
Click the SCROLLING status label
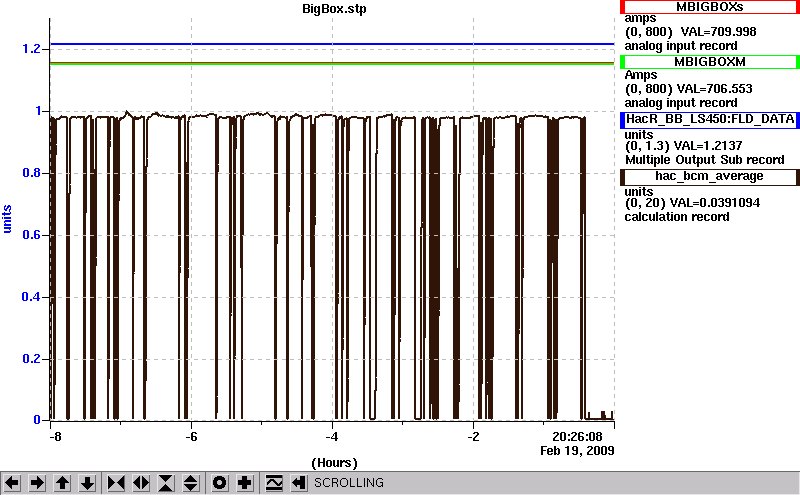(x=349, y=483)
